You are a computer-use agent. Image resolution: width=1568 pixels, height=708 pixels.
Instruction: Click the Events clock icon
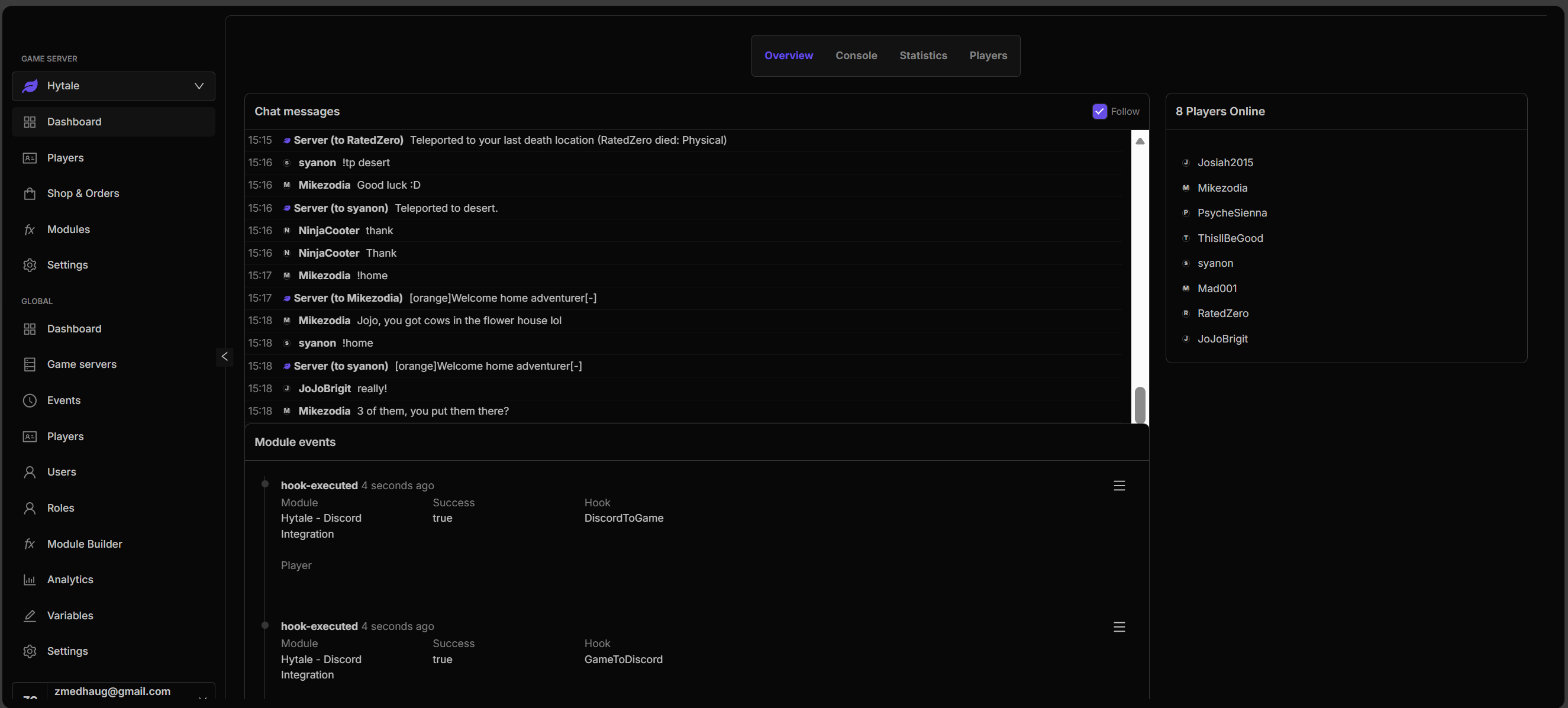(29, 400)
